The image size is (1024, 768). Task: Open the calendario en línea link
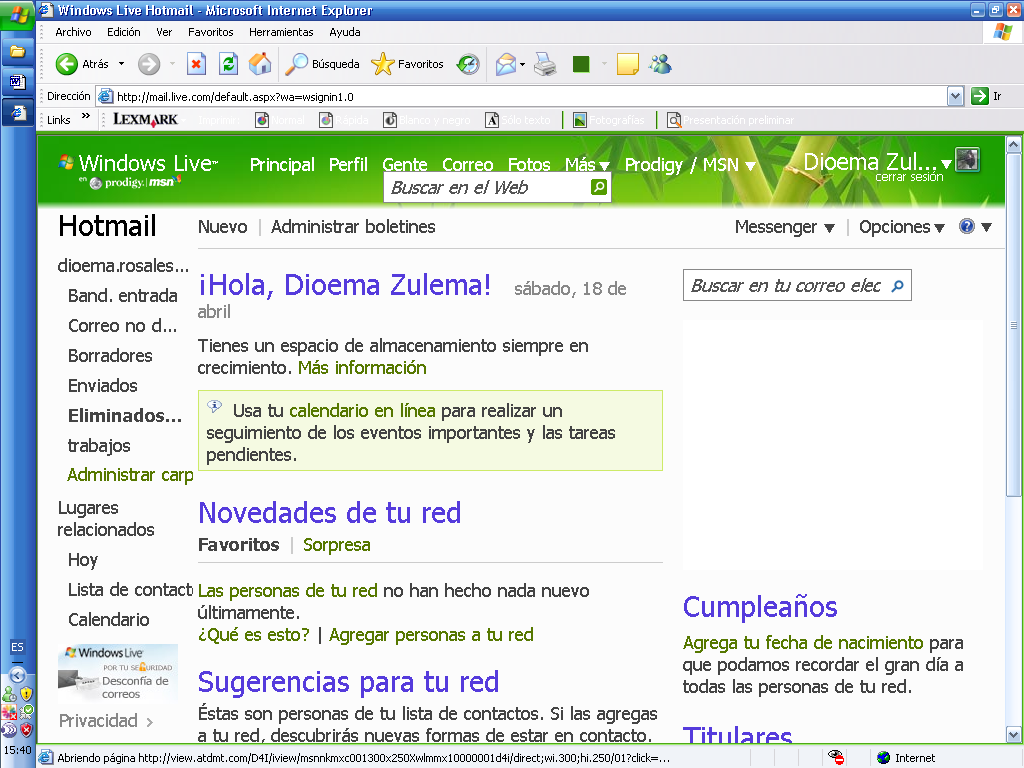pyautogui.click(x=362, y=411)
